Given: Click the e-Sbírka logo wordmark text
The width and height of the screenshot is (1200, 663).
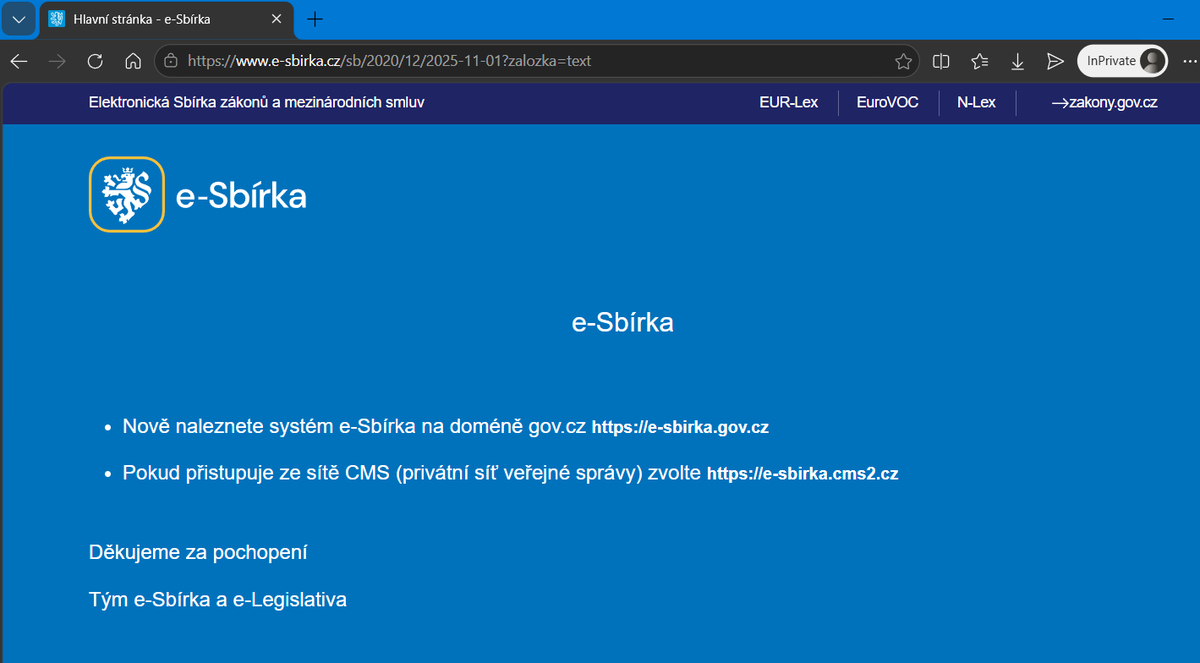Looking at the screenshot, I should coord(241,196).
